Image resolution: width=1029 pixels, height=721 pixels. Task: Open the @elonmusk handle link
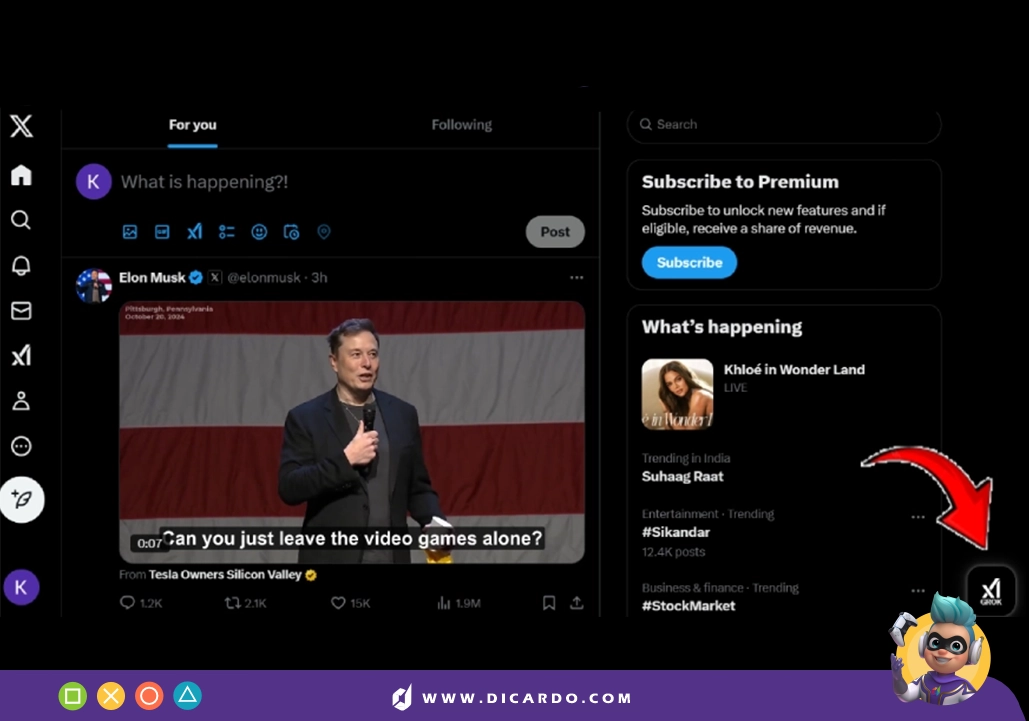(264, 278)
